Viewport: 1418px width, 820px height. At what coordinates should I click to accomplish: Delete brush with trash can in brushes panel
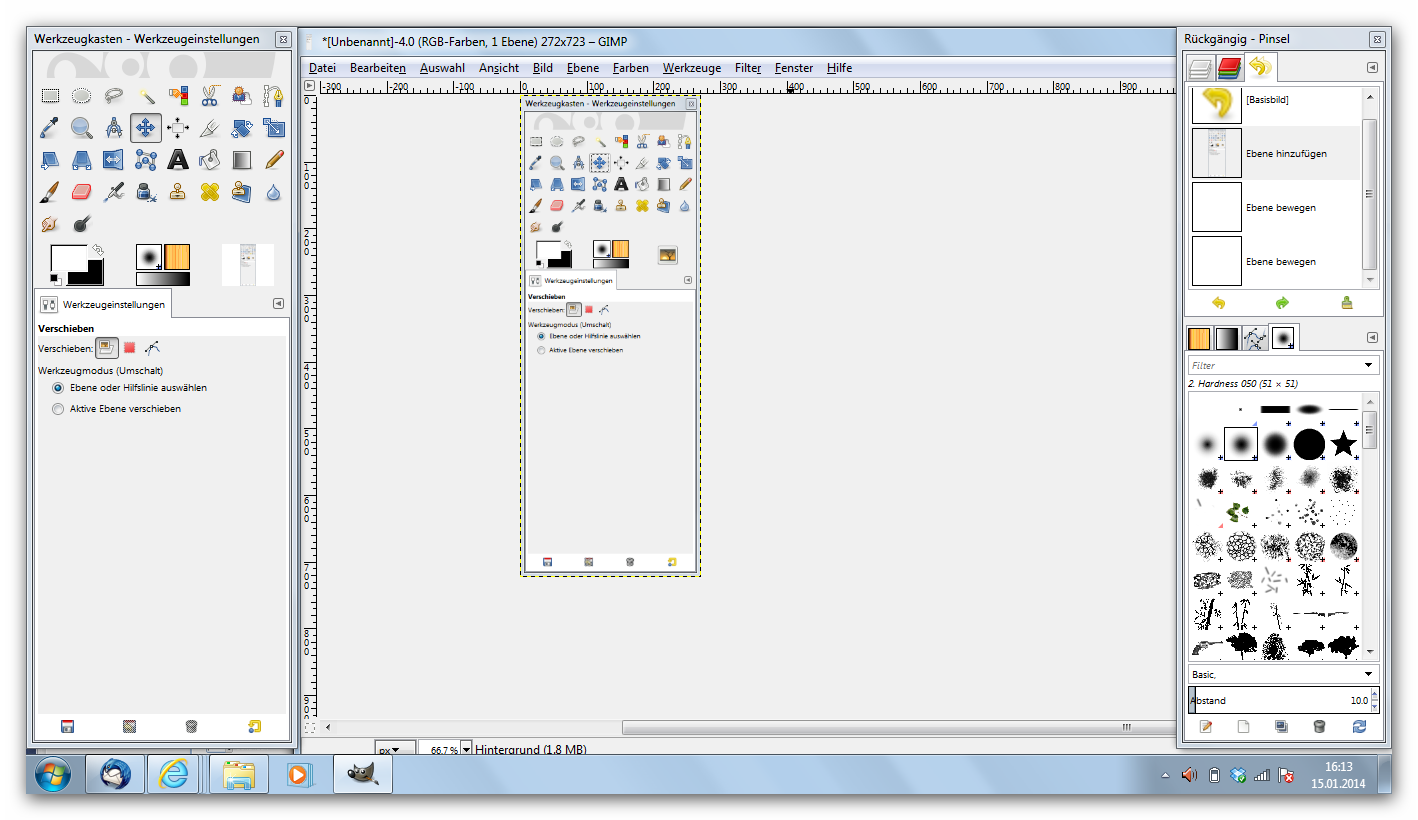pos(1319,727)
